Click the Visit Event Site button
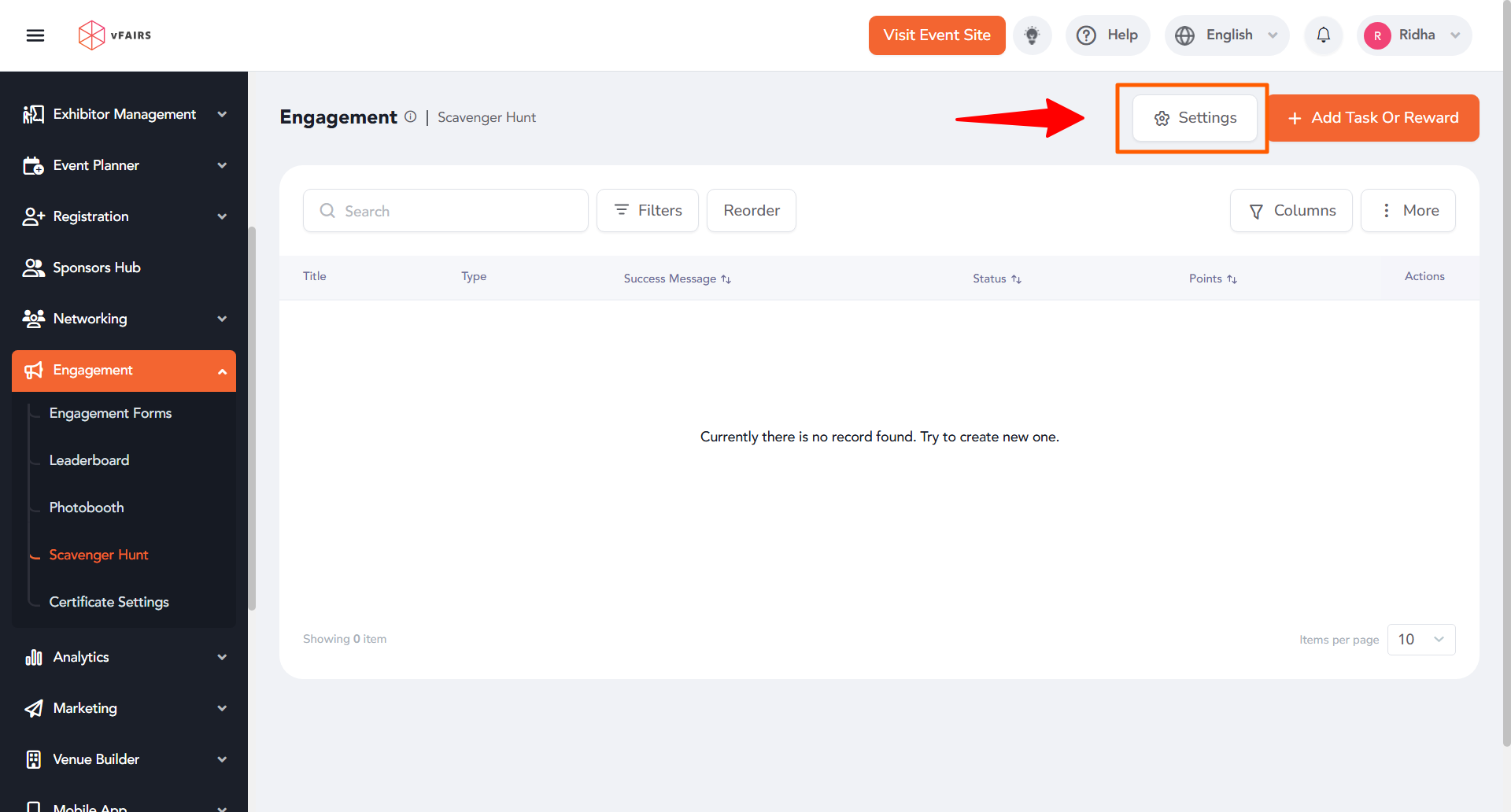This screenshot has width=1511, height=812. (937, 35)
